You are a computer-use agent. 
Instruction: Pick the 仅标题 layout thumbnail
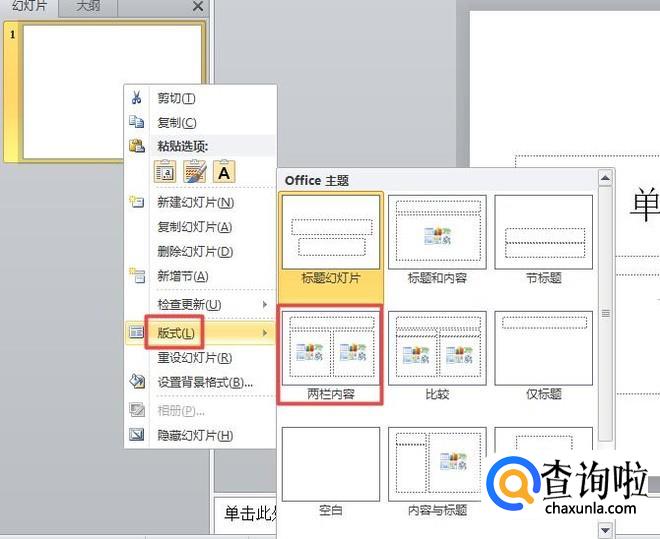[544, 356]
